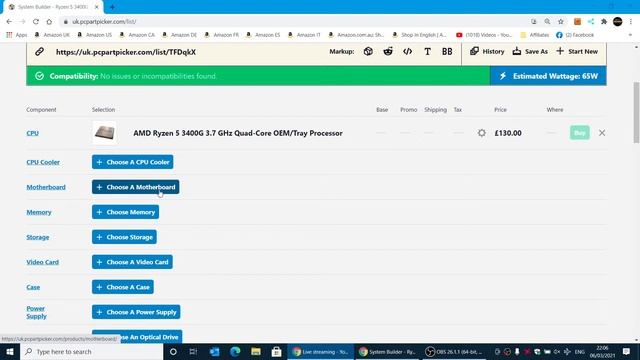Switch to OBS in the taskbar

click(x=454, y=351)
